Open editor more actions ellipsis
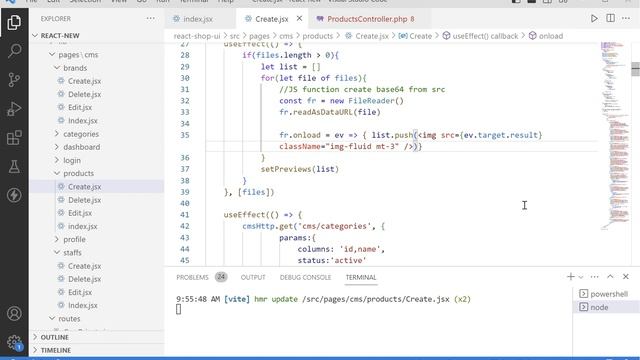 [x=626, y=19]
